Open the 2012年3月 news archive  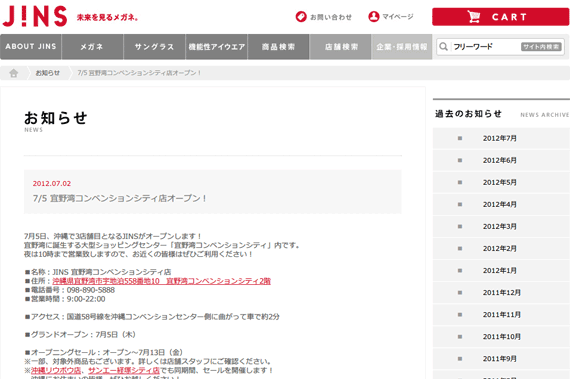[501, 226]
